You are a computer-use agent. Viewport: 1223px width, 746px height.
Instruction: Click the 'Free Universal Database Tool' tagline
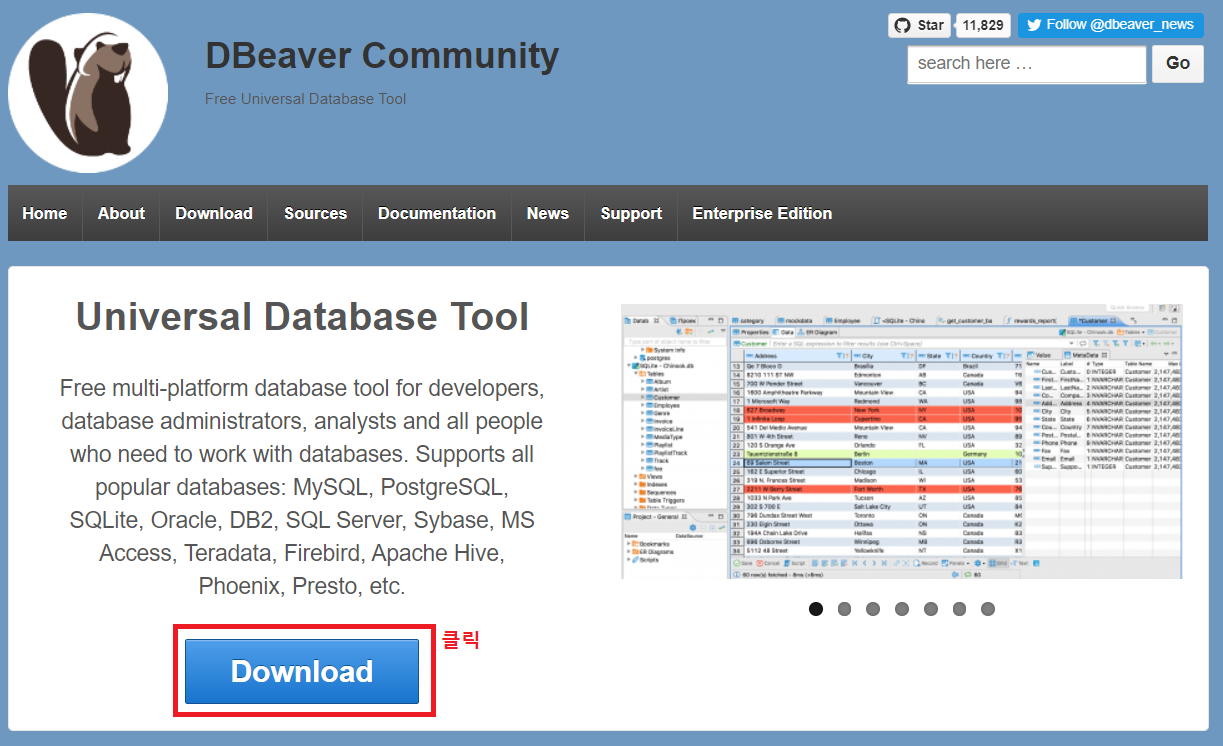point(305,99)
